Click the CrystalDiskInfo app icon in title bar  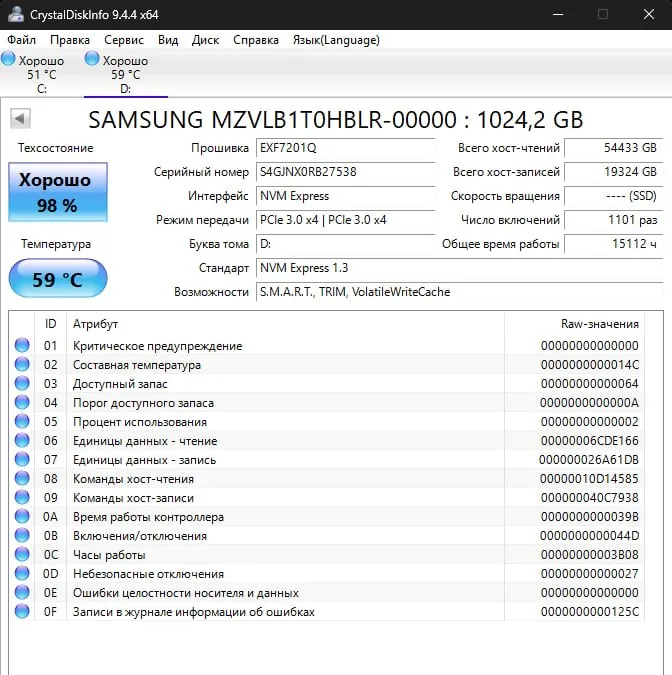[16, 14]
